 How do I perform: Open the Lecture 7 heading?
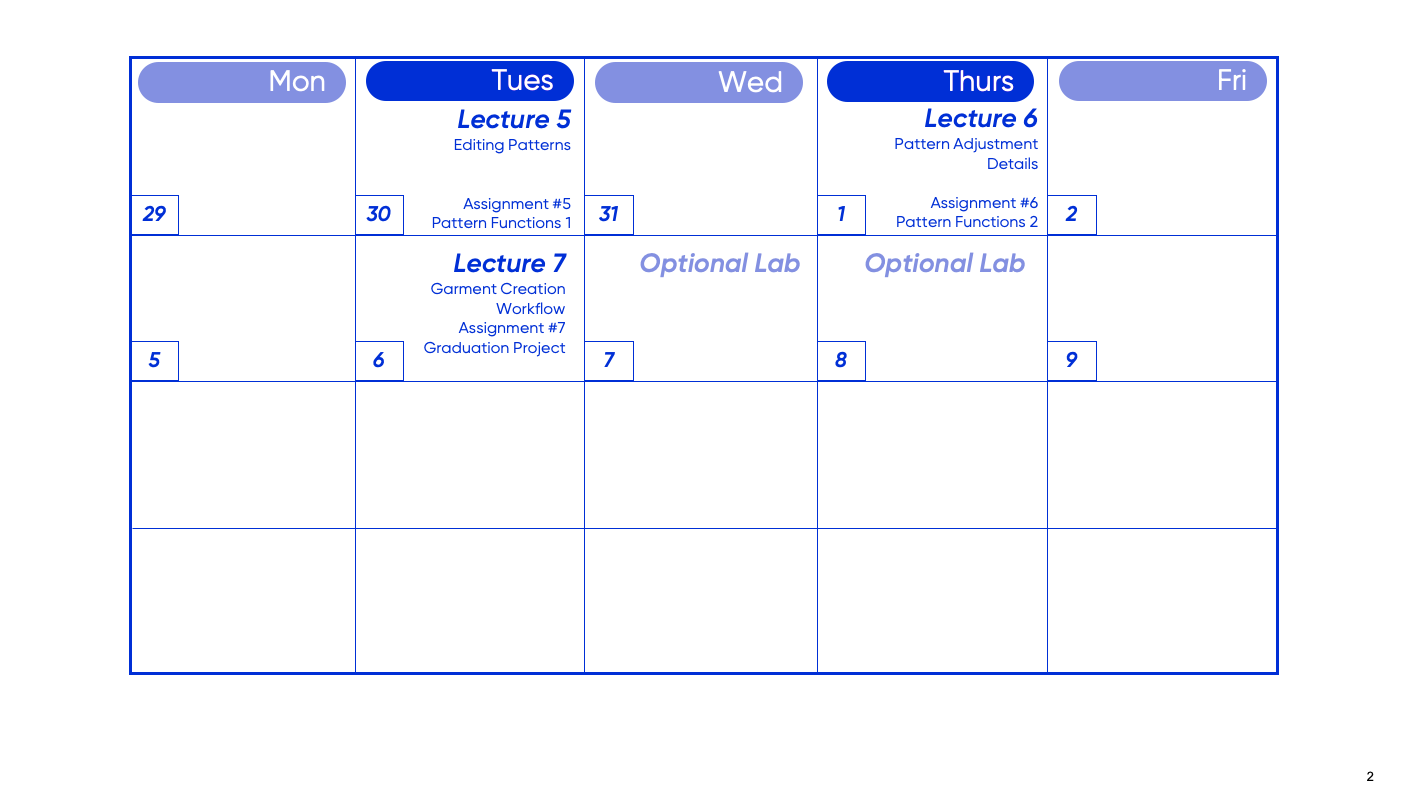[509, 263]
